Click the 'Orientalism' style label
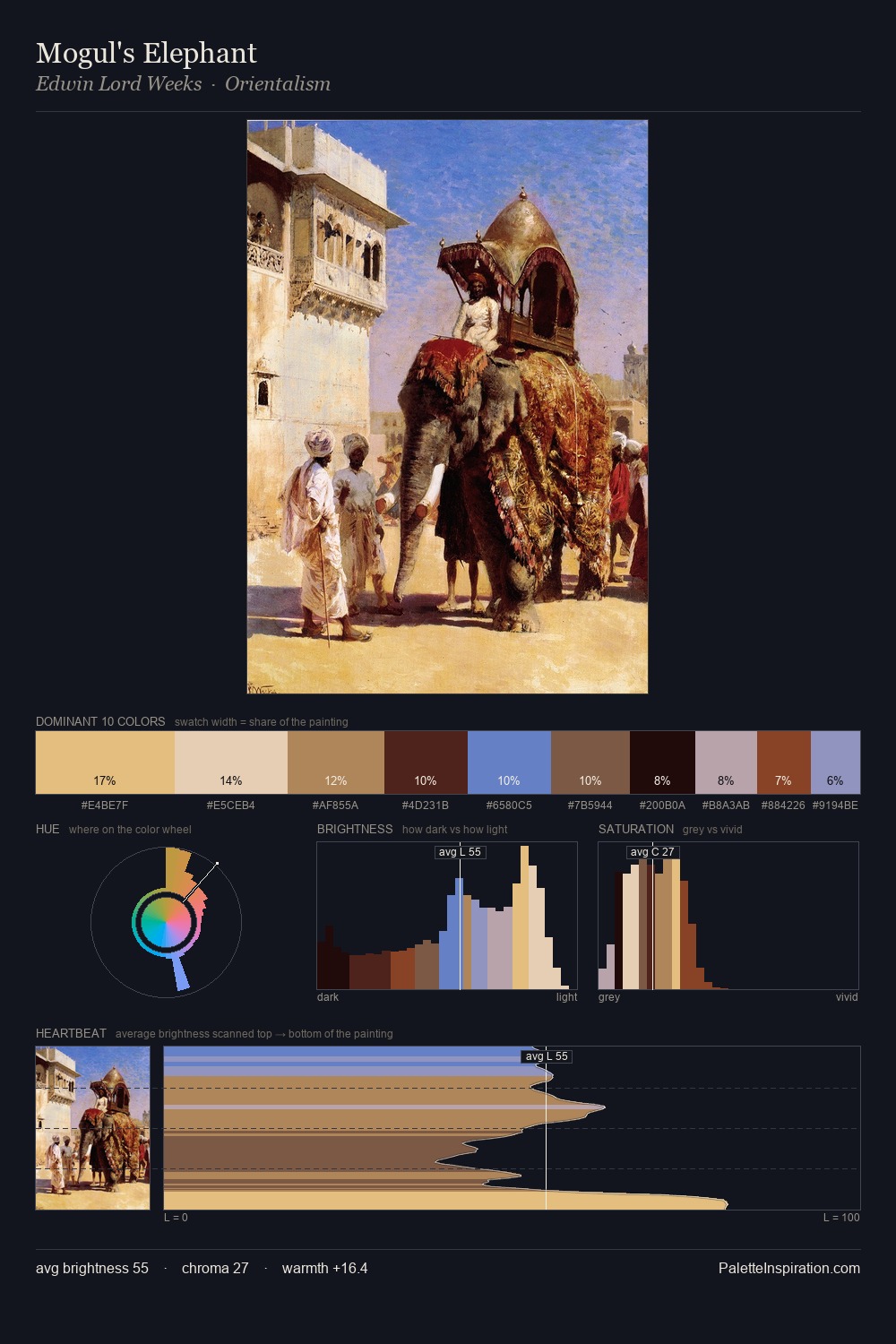 tap(278, 84)
